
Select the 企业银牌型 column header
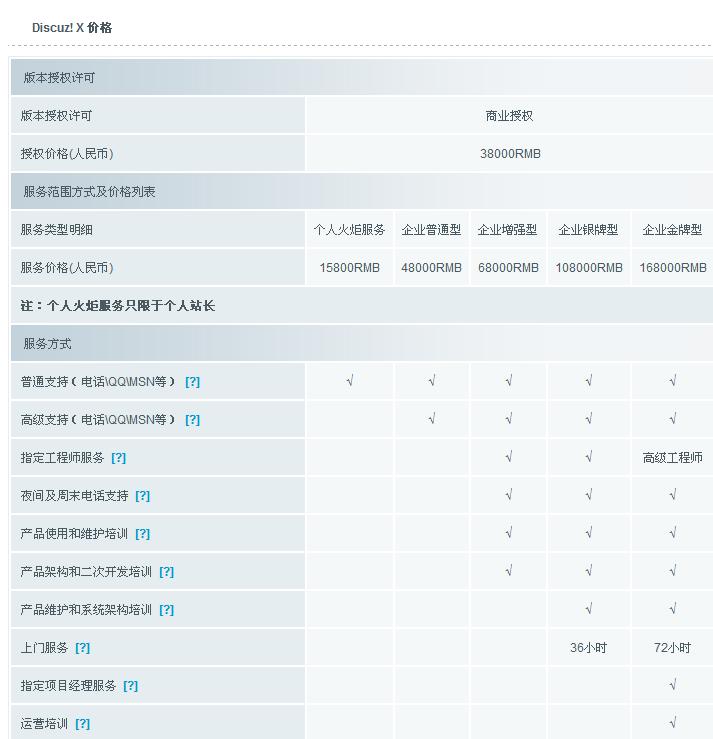pos(588,230)
